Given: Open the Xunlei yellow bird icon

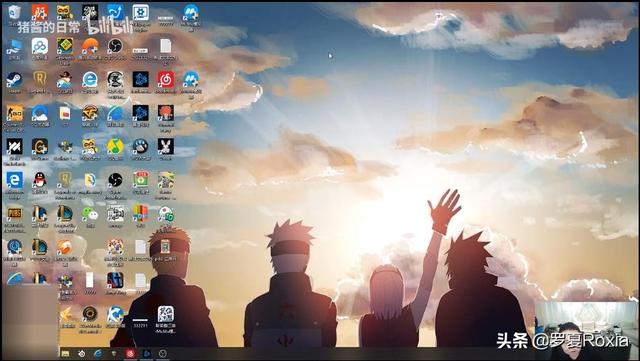Looking at the screenshot, I should pyautogui.click(x=65, y=314).
